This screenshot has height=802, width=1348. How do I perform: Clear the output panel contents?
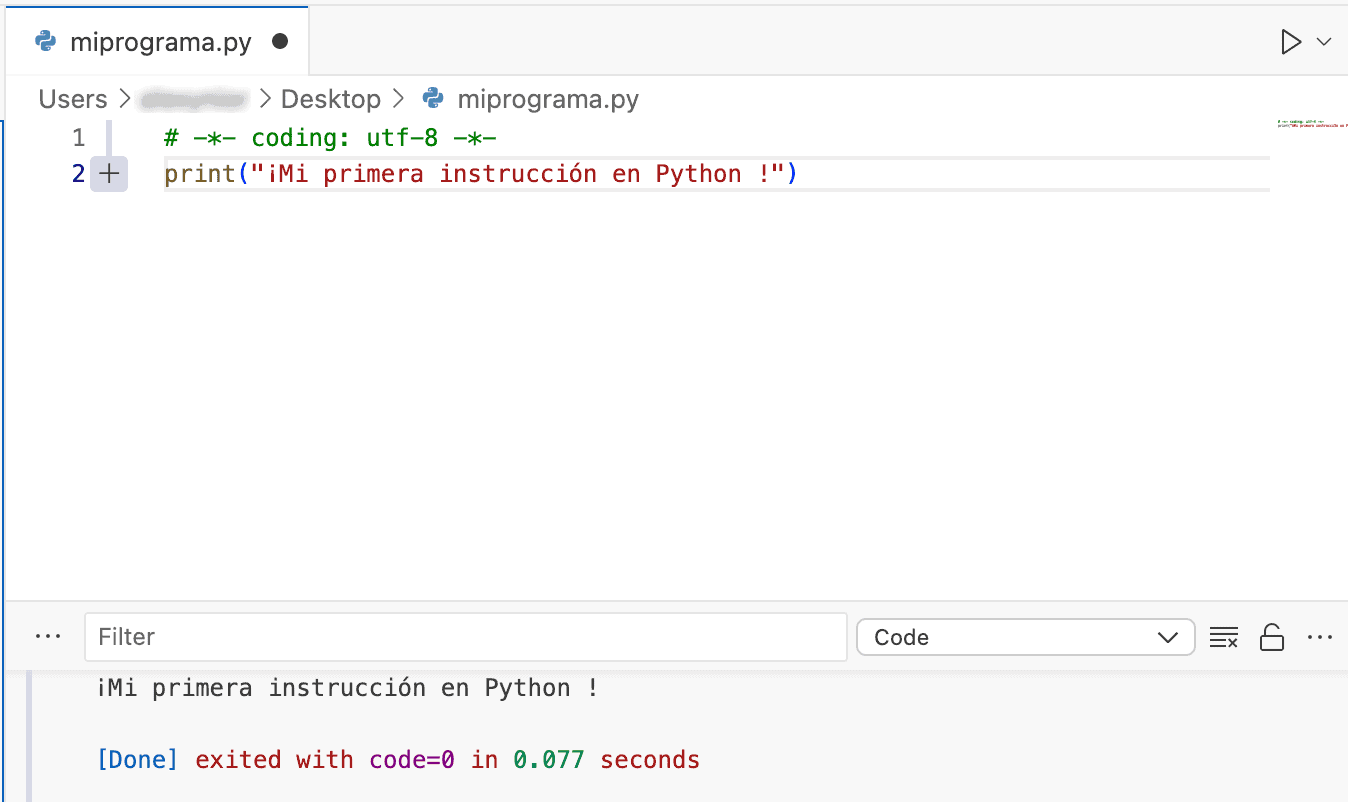(1224, 637)
